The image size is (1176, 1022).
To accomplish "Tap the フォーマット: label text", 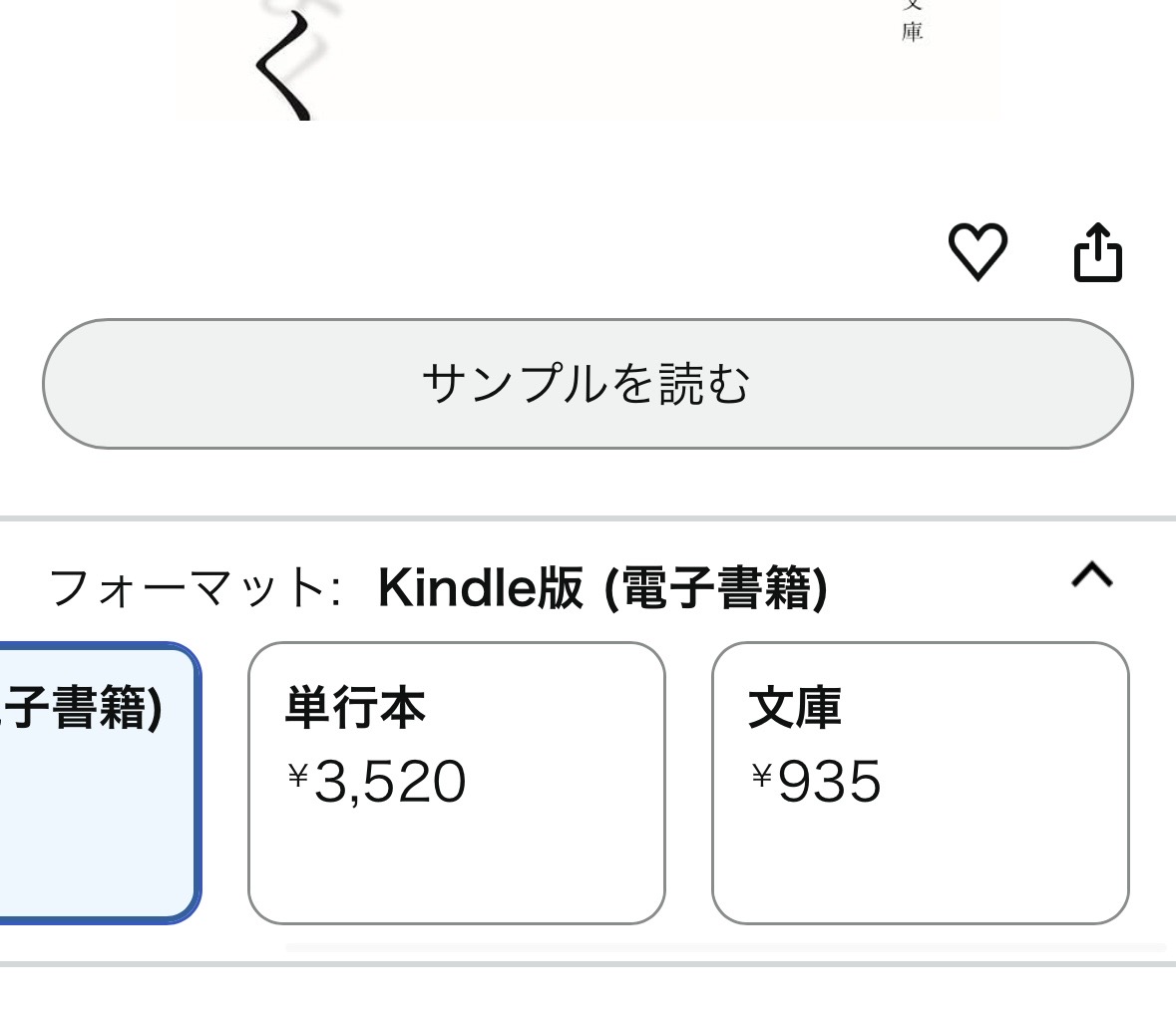I will coord(195,588).
